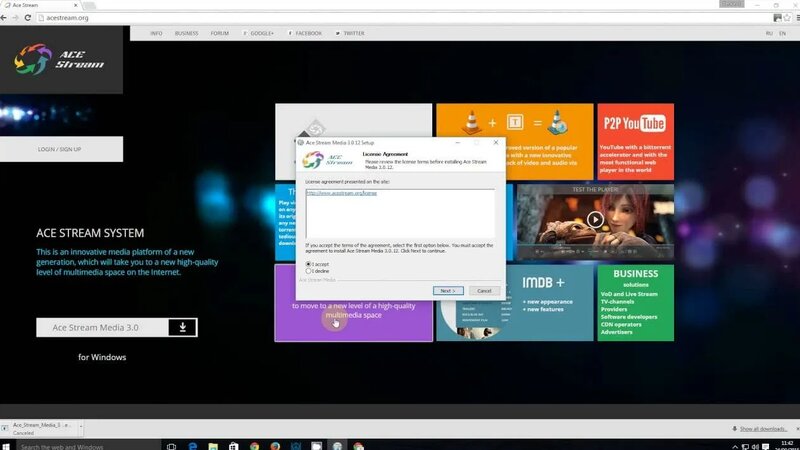800x450 pixels.
Task: Open Task View from taskbar
Action: point(171,446)
